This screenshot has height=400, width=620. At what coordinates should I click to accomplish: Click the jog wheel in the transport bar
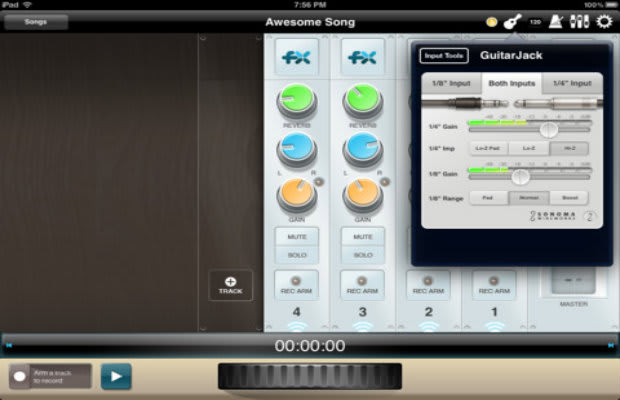[x=310, y=376]
